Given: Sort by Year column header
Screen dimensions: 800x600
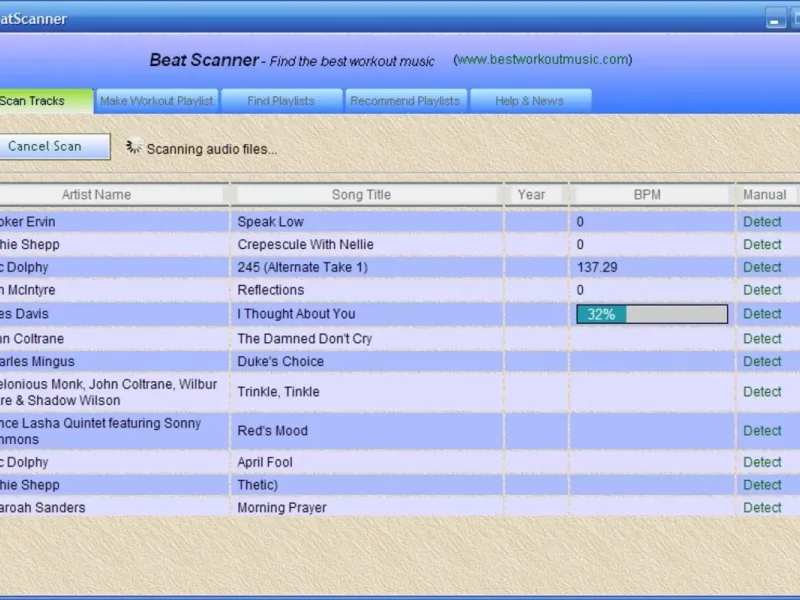Looking at the screenshot, I should pyautogui.click(x=531, y=194).
